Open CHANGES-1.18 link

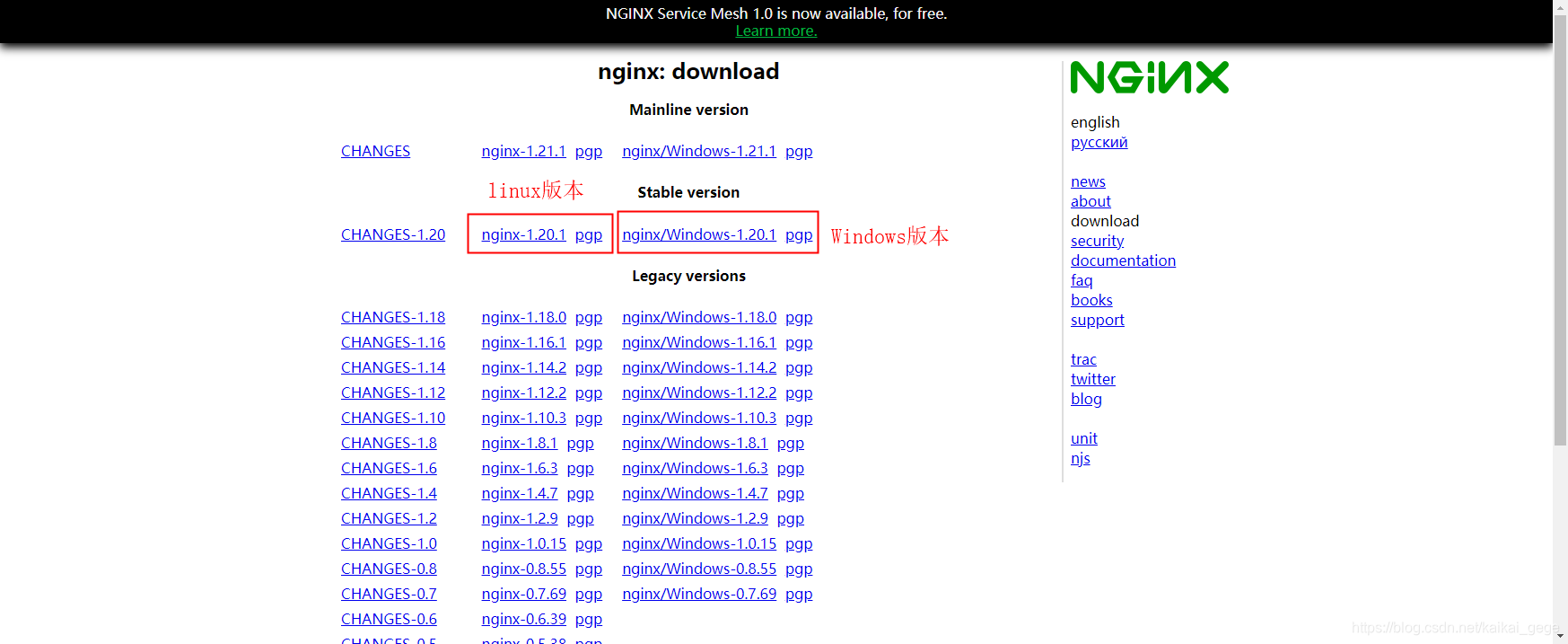pyautogui.click(x=393, y=317)
